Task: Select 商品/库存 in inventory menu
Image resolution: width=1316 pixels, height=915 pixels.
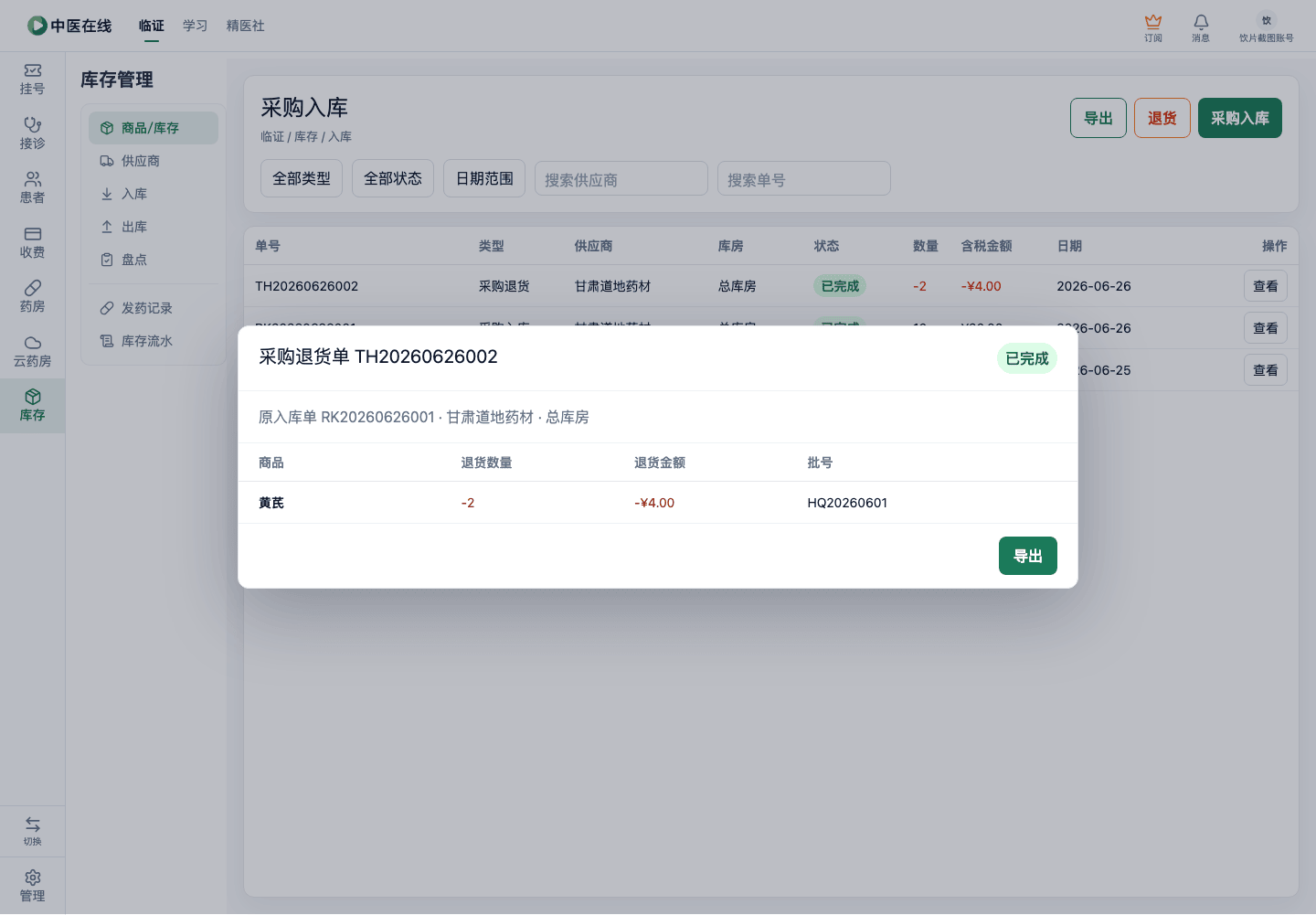Action: pos(154,128)
